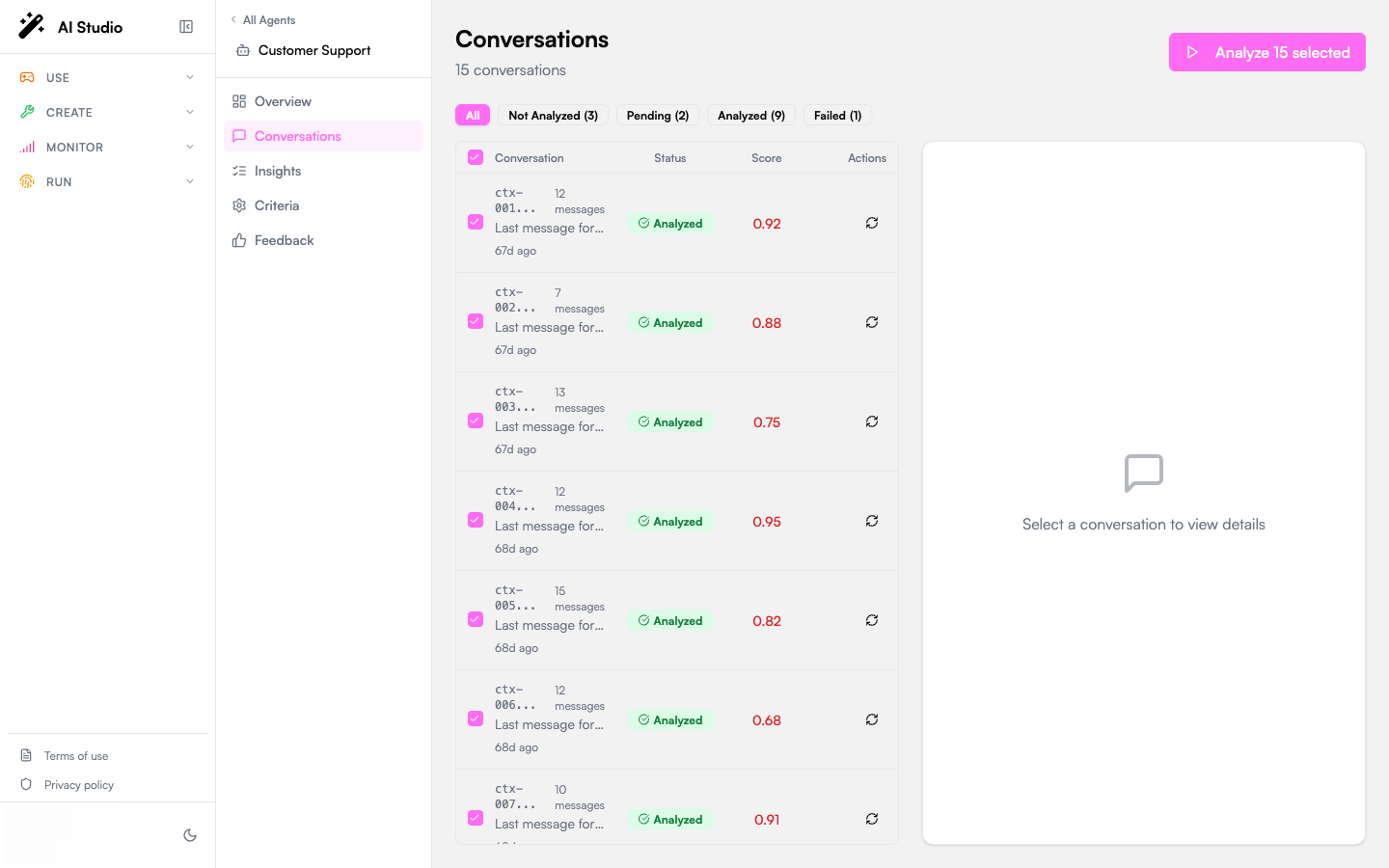Open the Privacy policy link
Image resolution: width=1389 pixels, height=868 pixels.
[79, 785]
